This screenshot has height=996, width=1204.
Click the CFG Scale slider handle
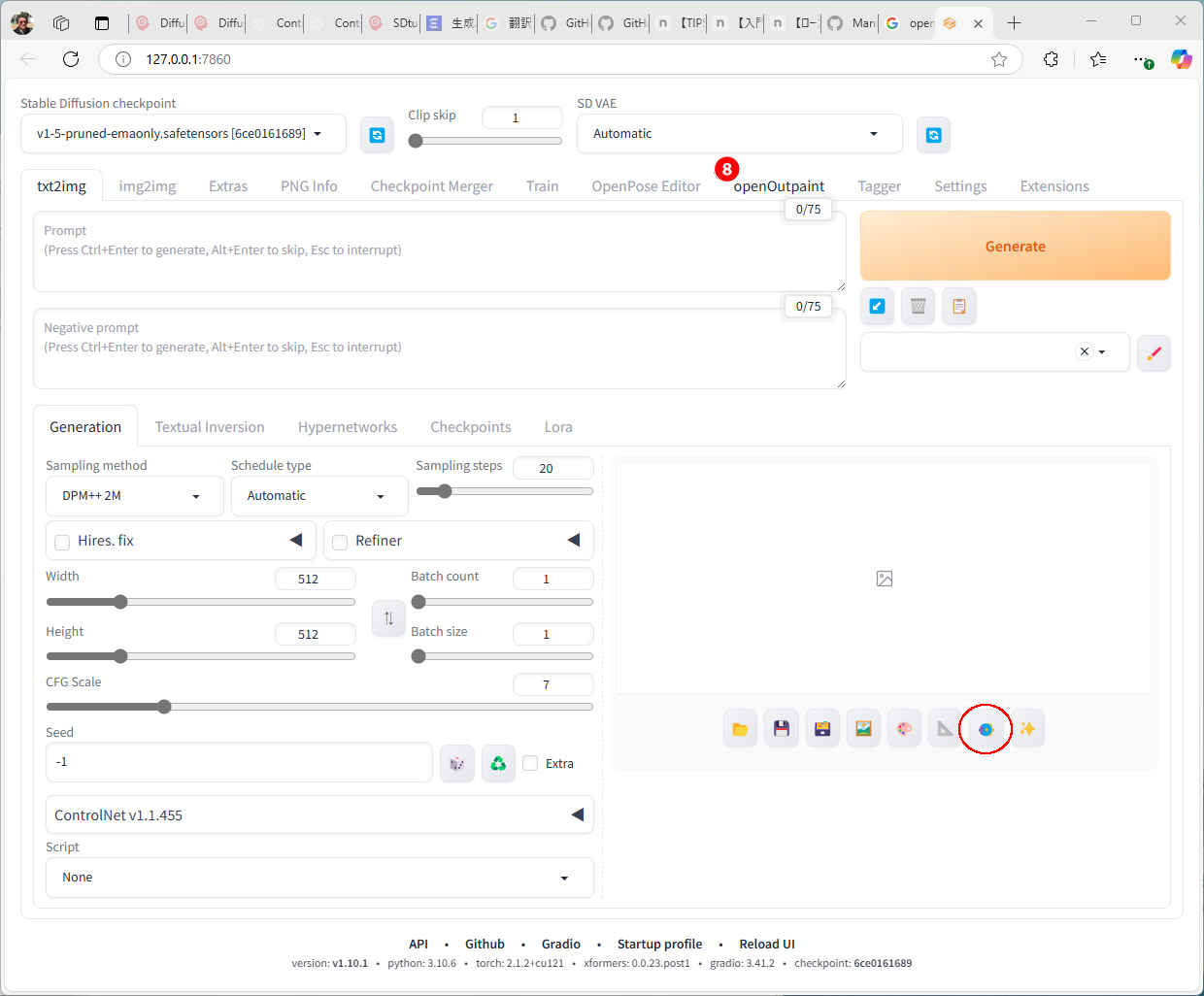[x=164, y=707]
